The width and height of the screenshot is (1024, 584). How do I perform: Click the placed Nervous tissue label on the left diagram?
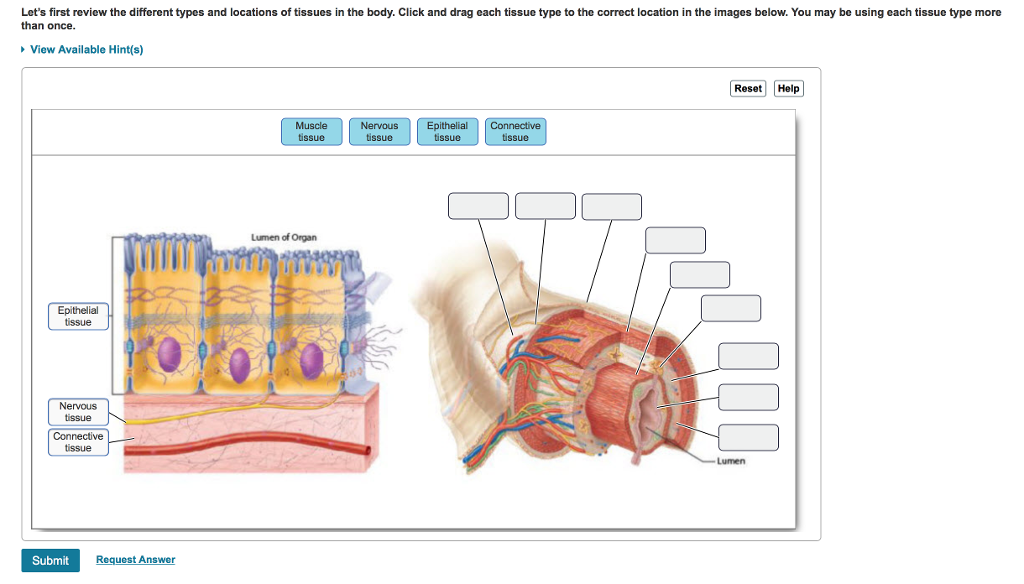point(78,412)
